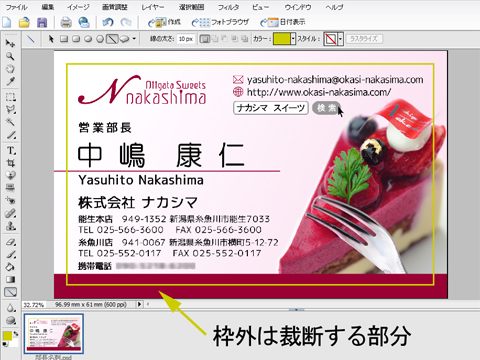The width and height of the screenshot is (480, 360).
Task: Open the スタイル picker dropdown arrow
Action: [340, 39]
